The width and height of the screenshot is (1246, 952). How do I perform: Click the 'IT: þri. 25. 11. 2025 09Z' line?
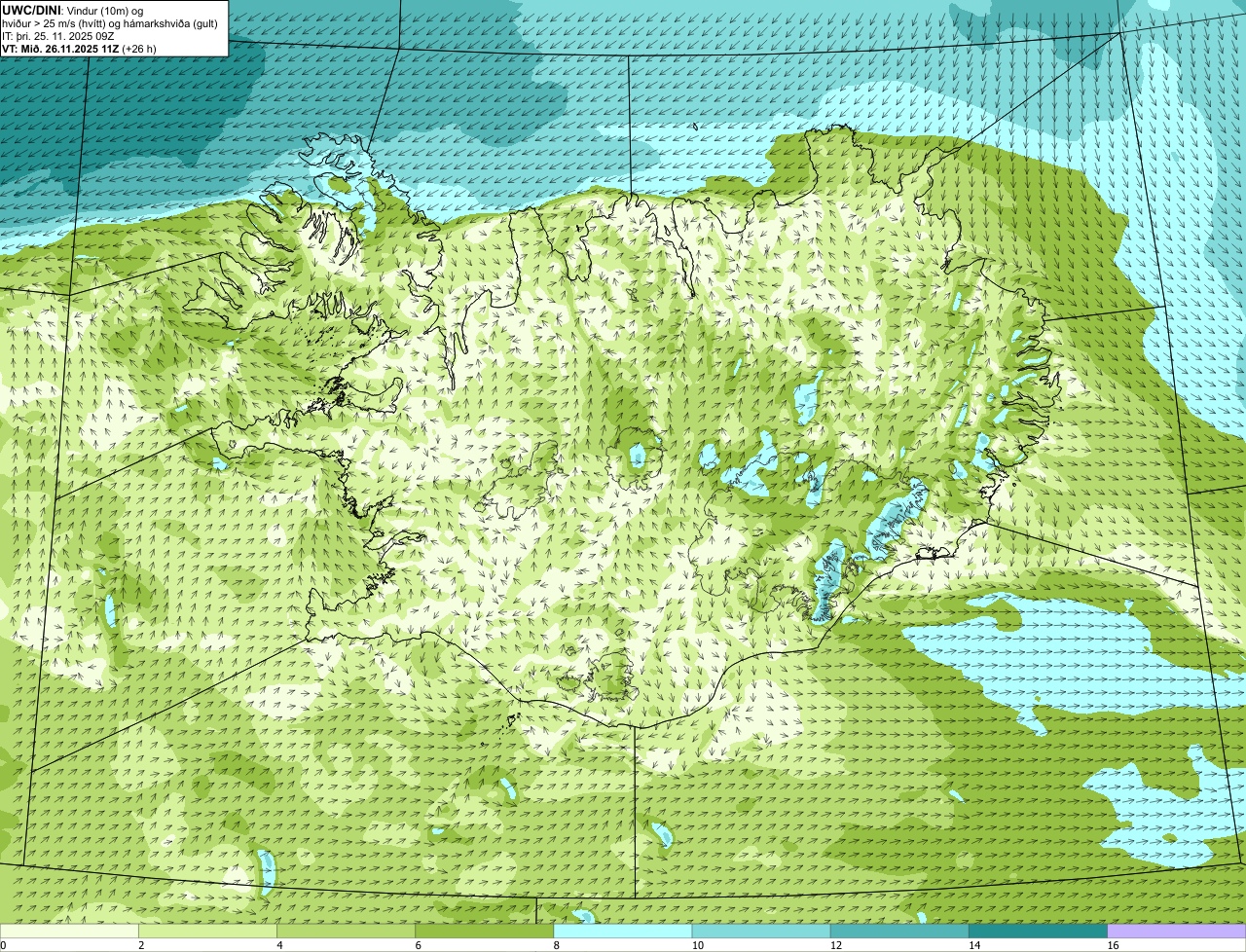coord(60,35)
